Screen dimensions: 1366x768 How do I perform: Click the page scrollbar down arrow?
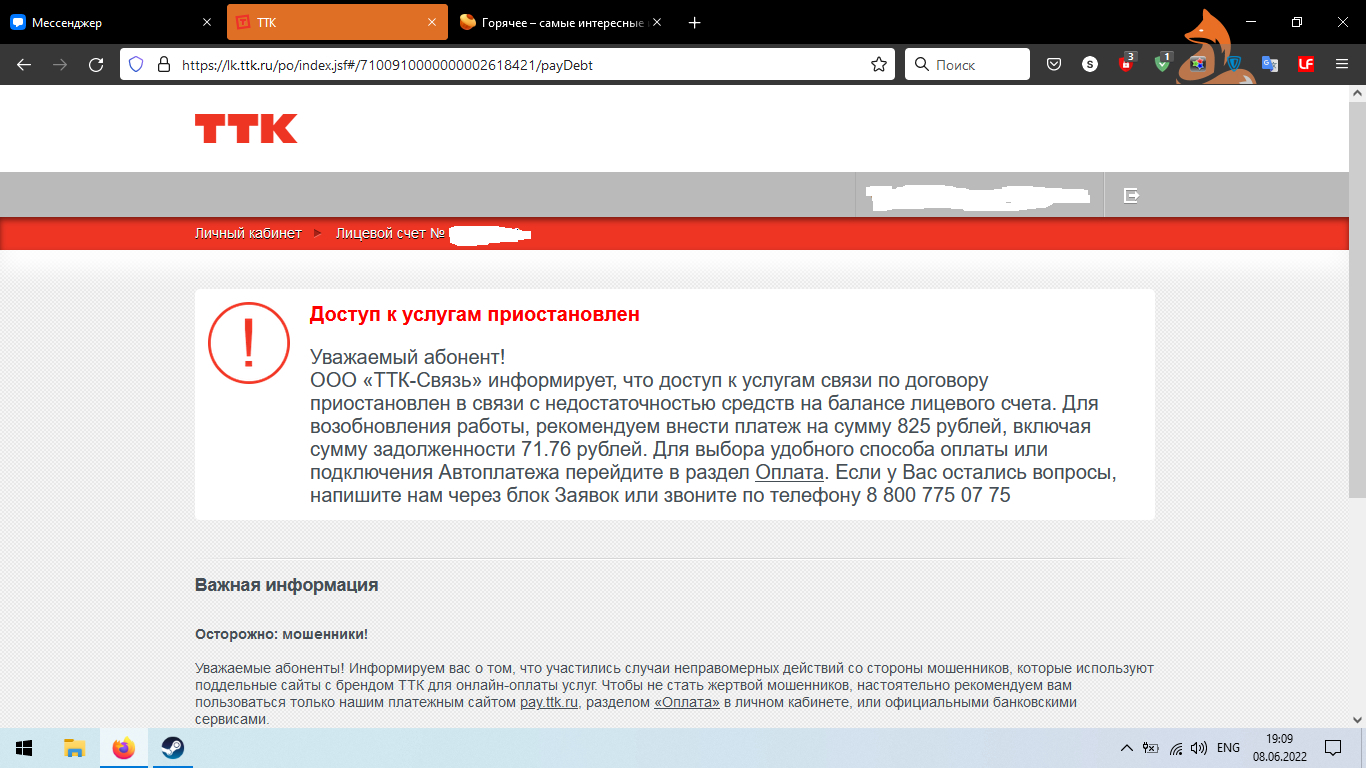(1357, 719)
